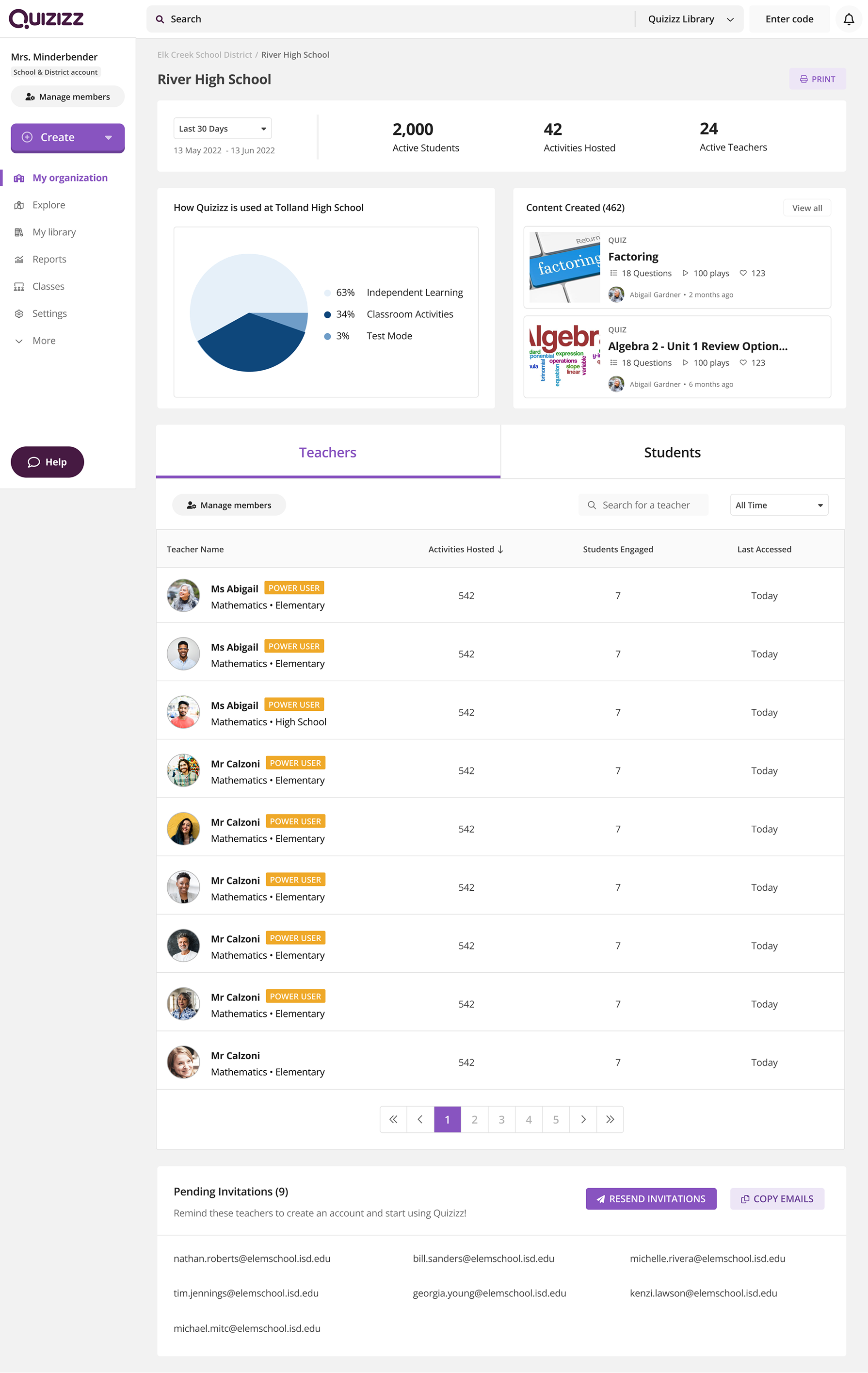Click the PRINT button
The height and width of the screenshot is (1373, 868).
tap(817, 79)
